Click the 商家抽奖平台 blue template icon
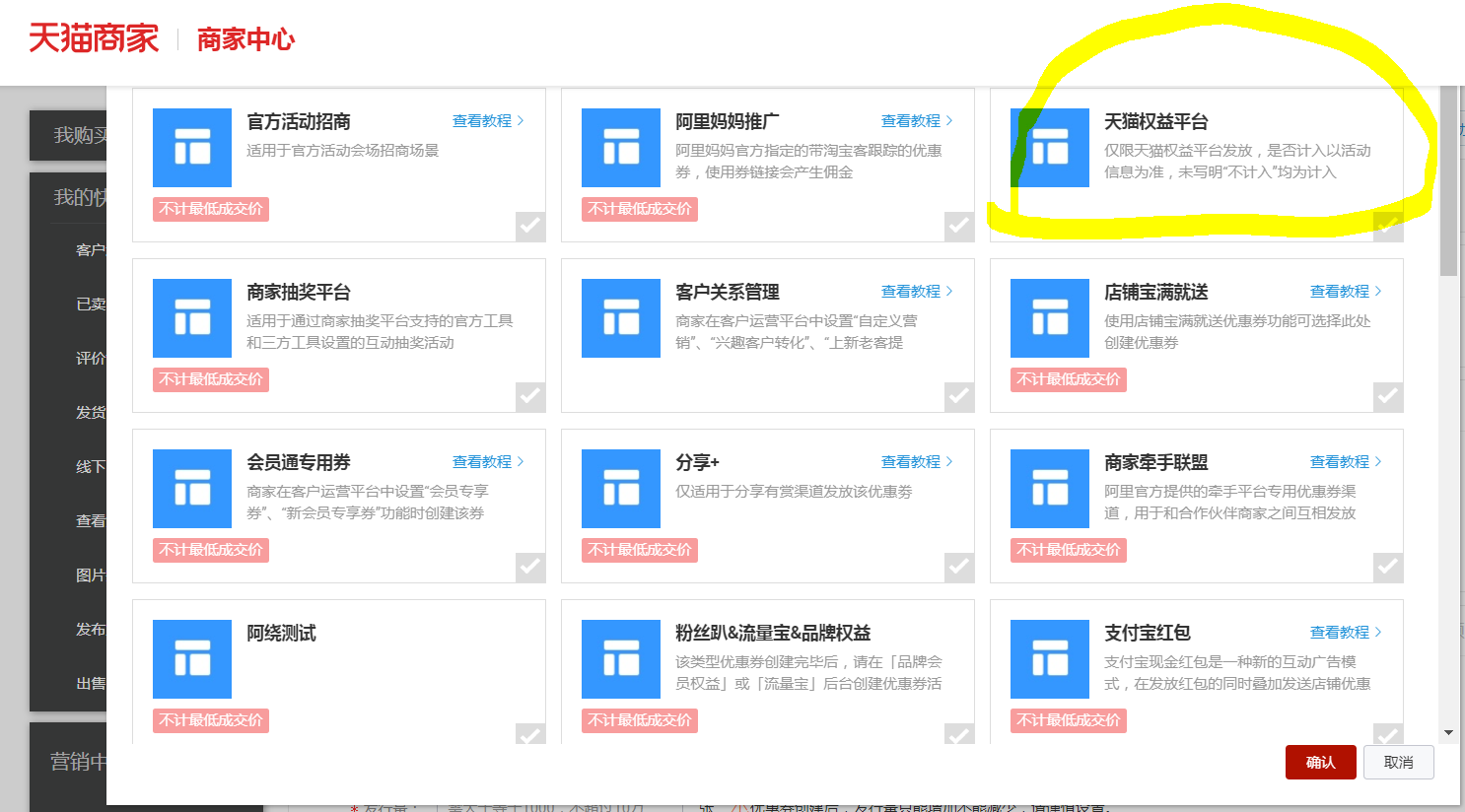This screenshot has height=812, width=1465. click(x=192, y=318)
